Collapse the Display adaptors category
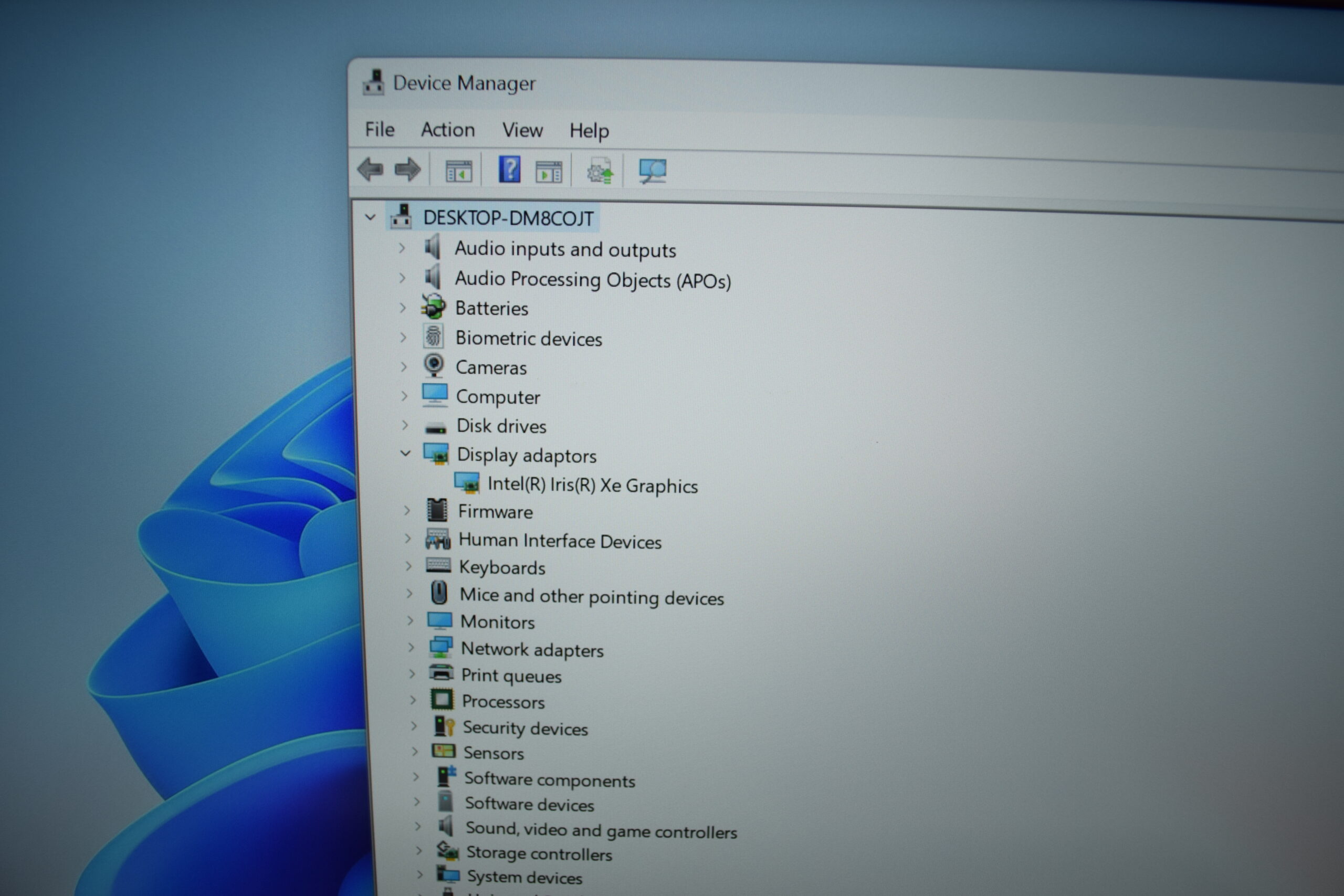 (x=405, y=453)
